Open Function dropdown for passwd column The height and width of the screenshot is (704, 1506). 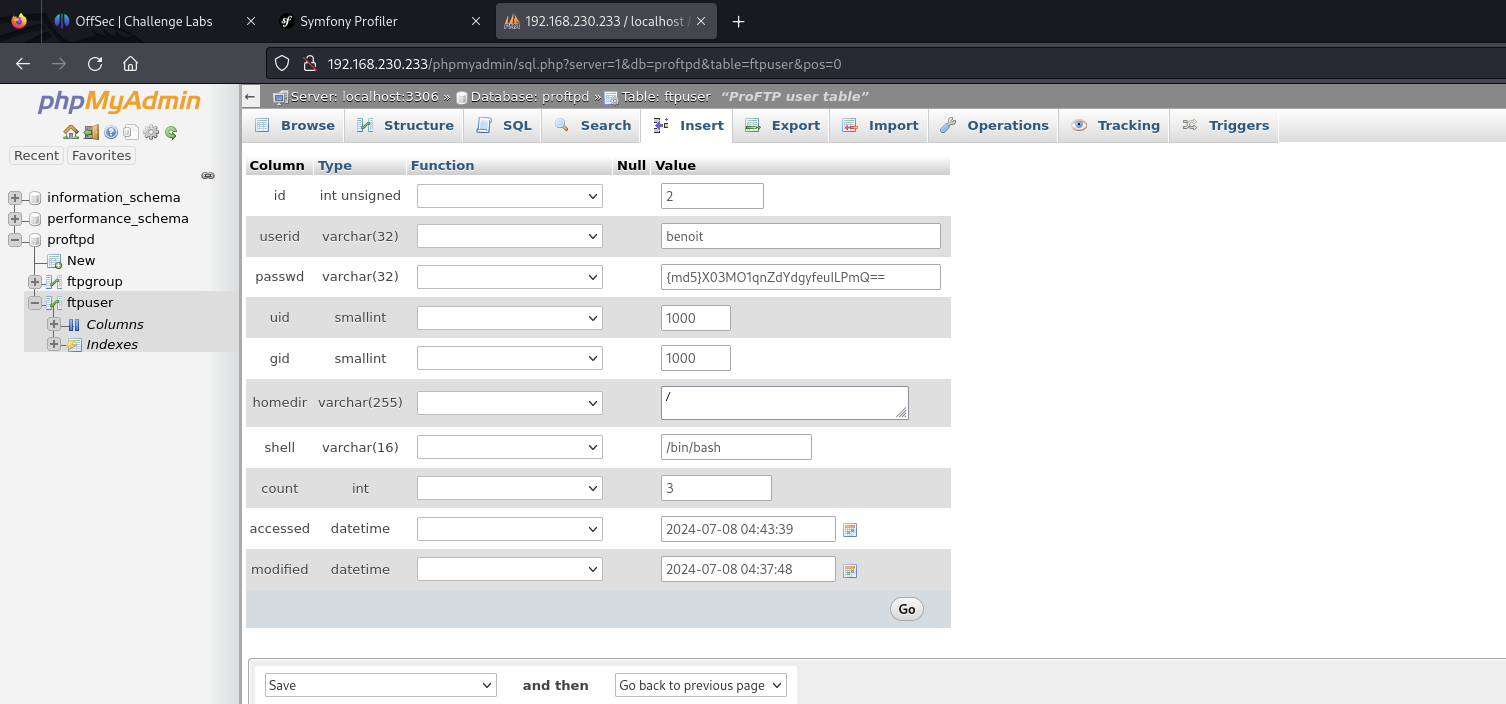tap(509, 277)
